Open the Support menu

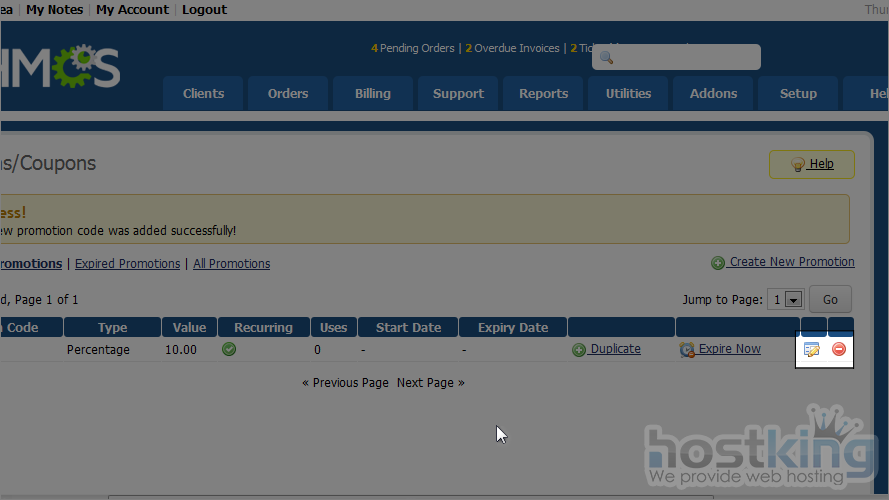click(x=458, y=94)
